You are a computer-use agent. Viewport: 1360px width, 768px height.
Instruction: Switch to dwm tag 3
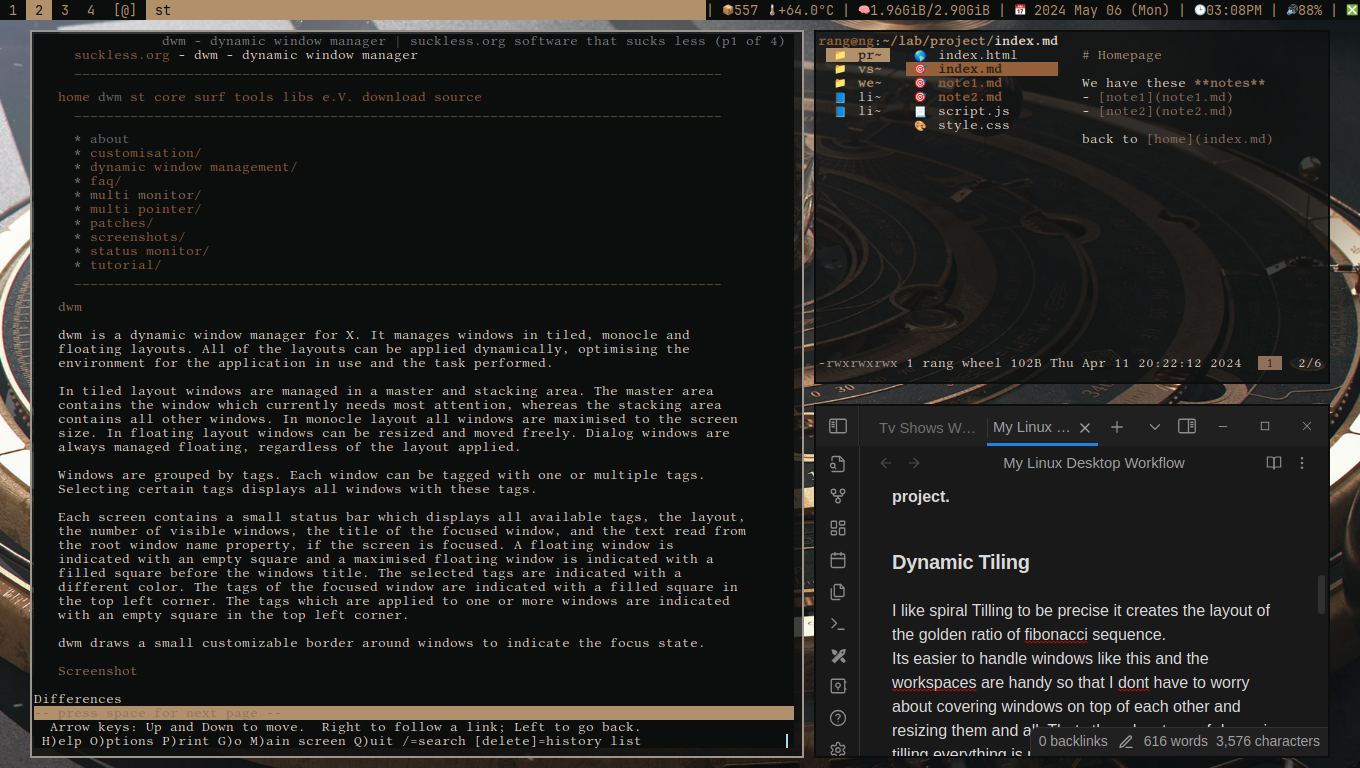click(64, 10)
